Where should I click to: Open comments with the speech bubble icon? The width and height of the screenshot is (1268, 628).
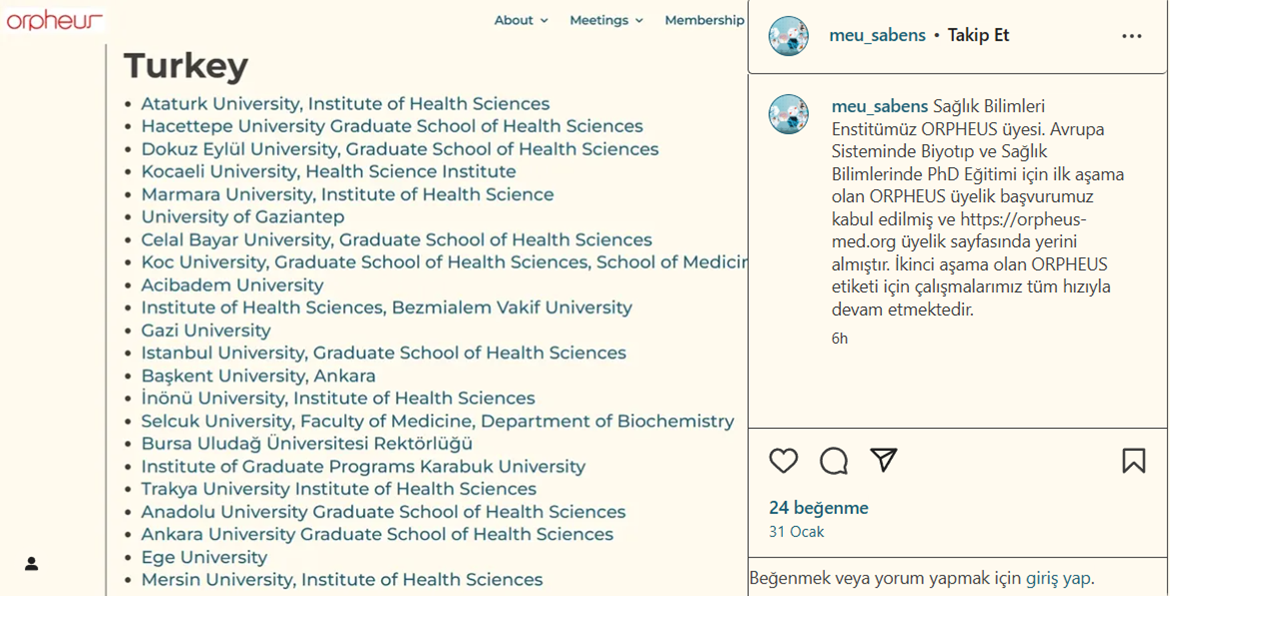click(x=834, y=461)
